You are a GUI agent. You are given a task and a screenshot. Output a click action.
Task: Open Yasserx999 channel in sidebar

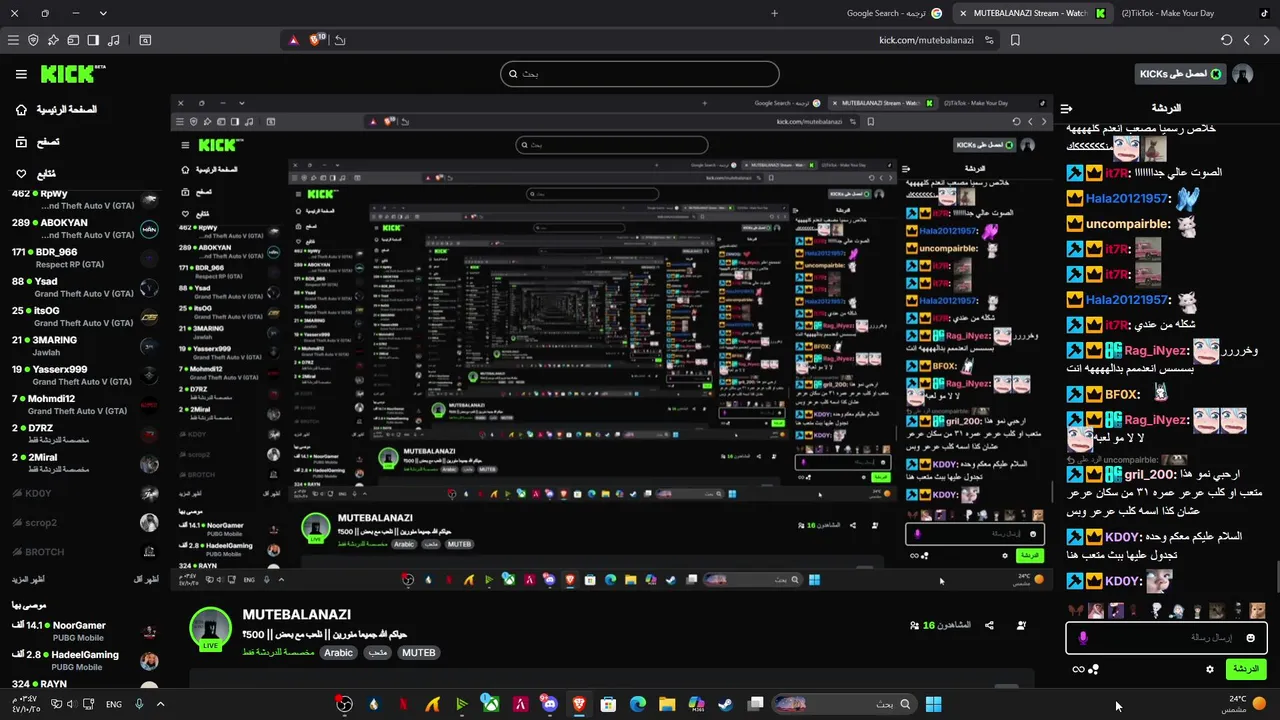[x=84, y=376]
